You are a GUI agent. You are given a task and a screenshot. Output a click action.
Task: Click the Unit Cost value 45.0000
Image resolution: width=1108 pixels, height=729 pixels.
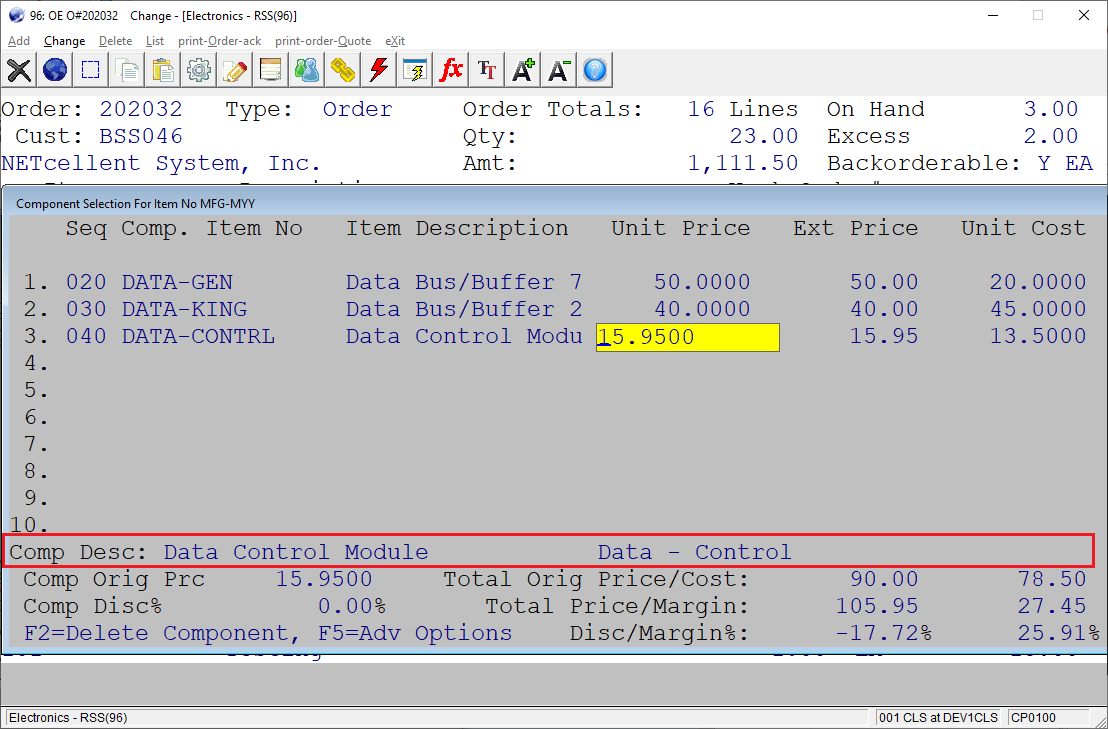[x=1037, y=309]
